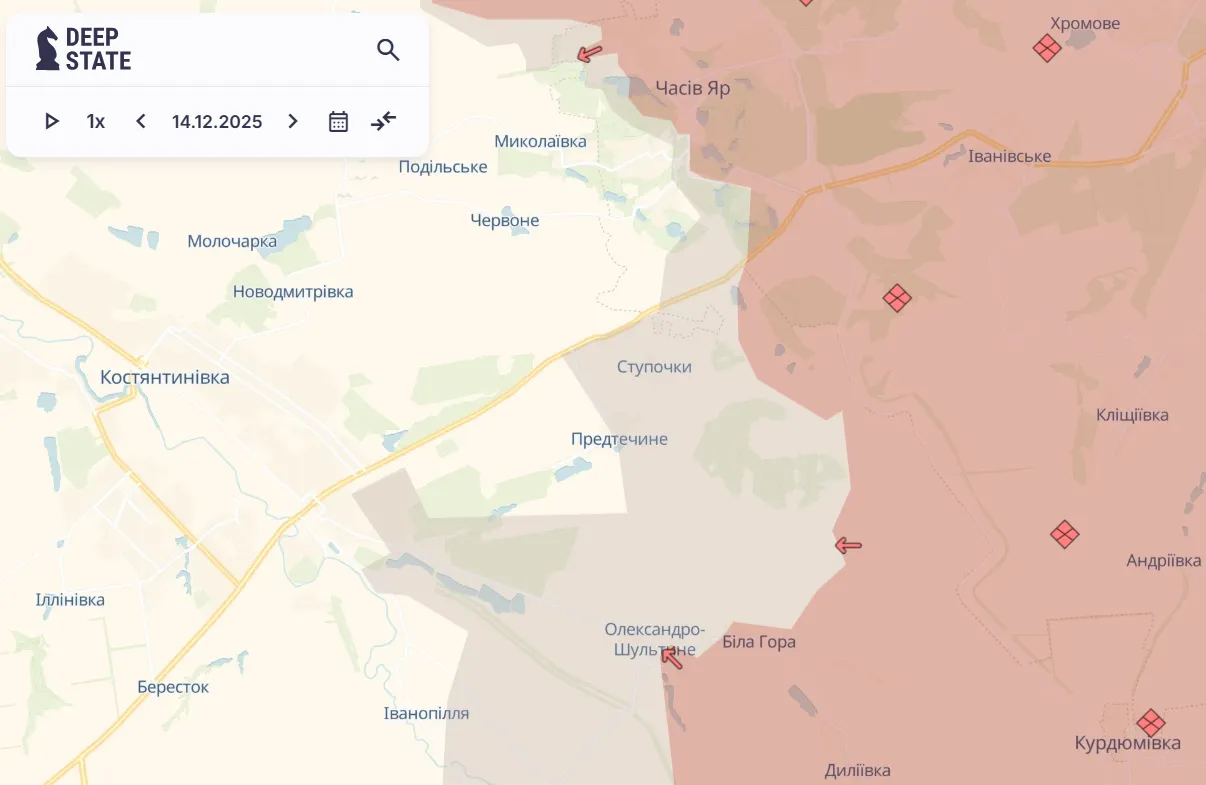Click the Молочарка label
Screen dimensions: 1206x785
pos(232,241)
